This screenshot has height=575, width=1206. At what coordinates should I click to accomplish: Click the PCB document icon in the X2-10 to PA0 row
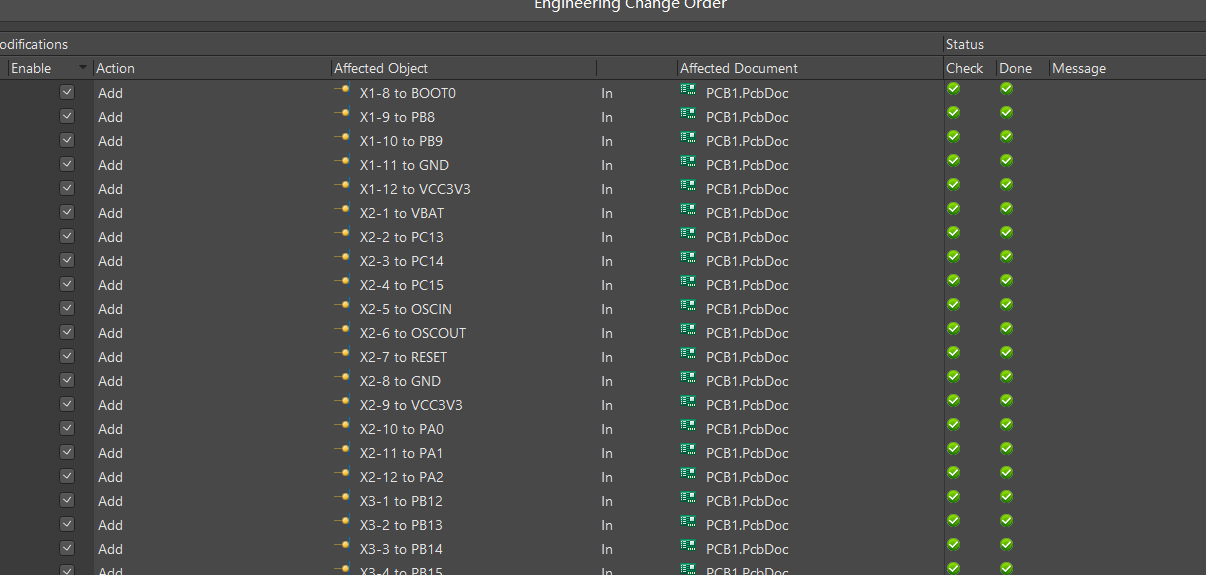(x=688, y=425)
